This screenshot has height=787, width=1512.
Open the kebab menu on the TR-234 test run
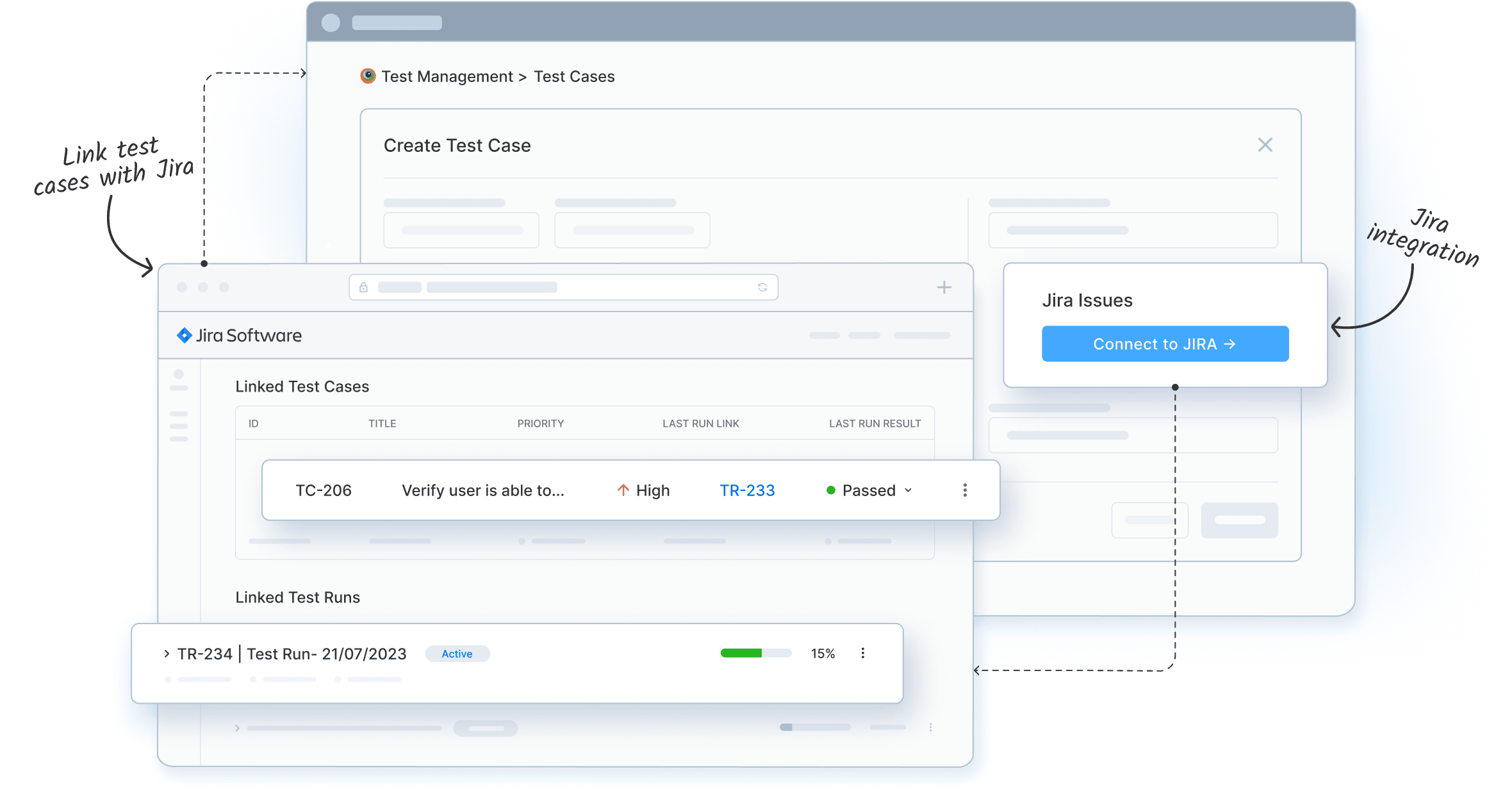pos(864,653)
